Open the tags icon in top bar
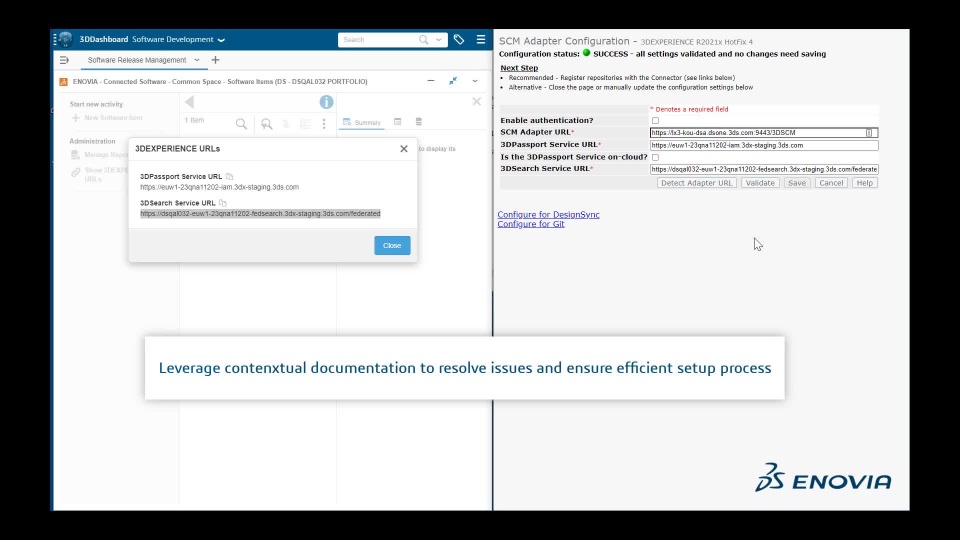 (x=459, y=40)
